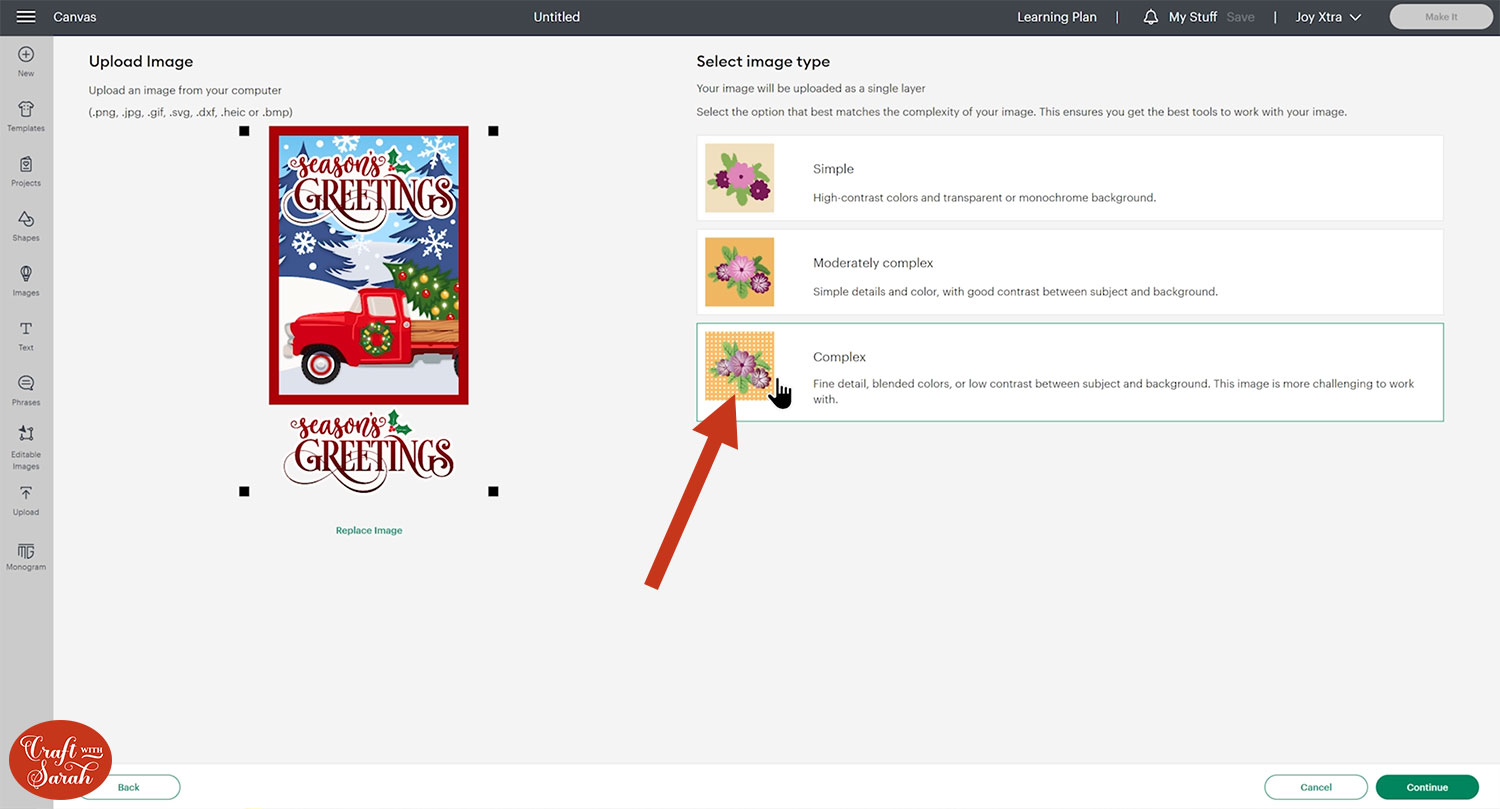Click the Save button in header

[x=1240, y=17]
